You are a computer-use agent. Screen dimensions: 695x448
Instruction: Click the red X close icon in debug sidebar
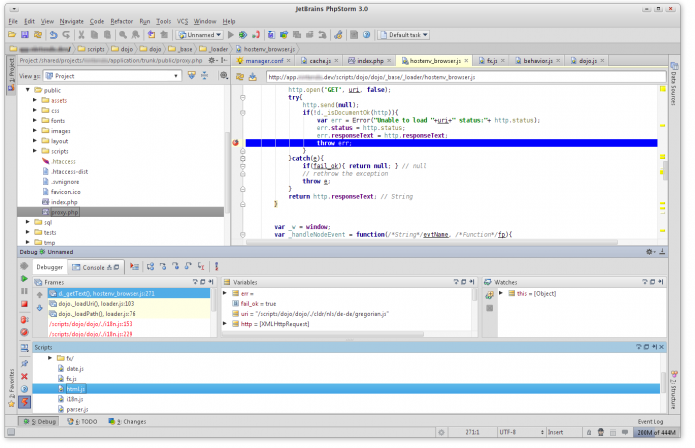point(24,376)
